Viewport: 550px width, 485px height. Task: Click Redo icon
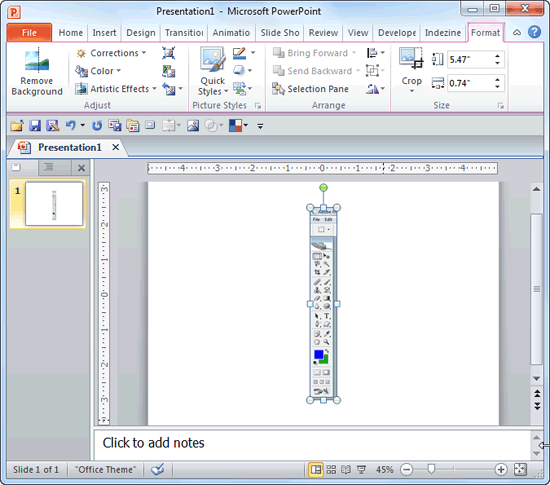pos(97,126)
